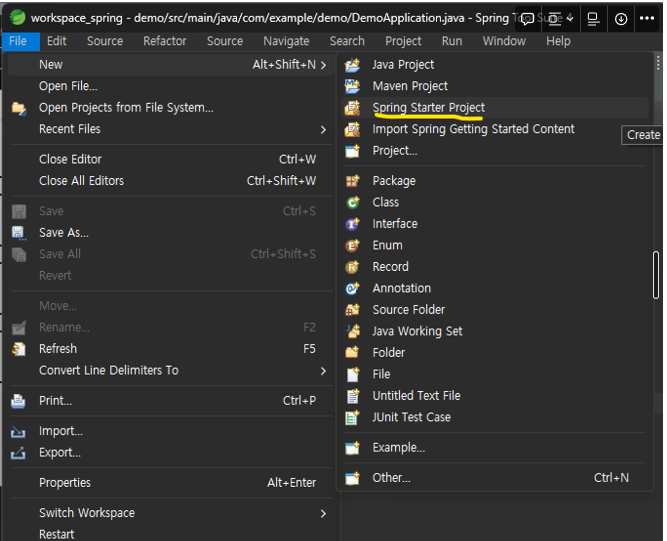Click the Untitled Text File icon
Screen dimensions: 667x541
pos(352,396)
